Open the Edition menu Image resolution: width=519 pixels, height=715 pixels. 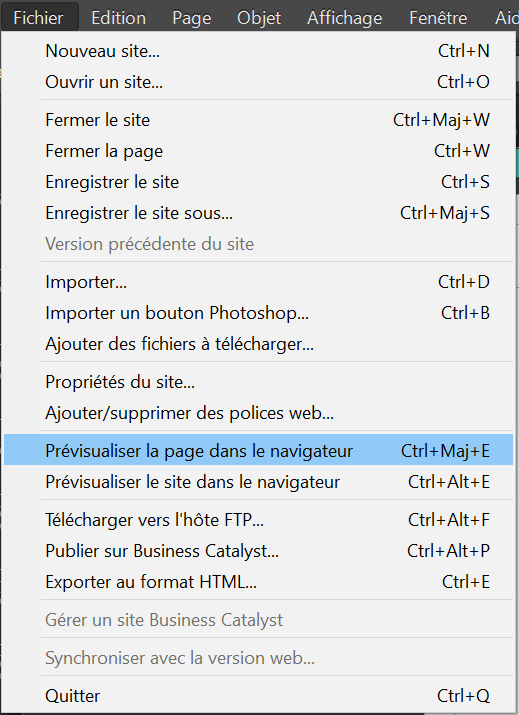(x=119, y=18)
